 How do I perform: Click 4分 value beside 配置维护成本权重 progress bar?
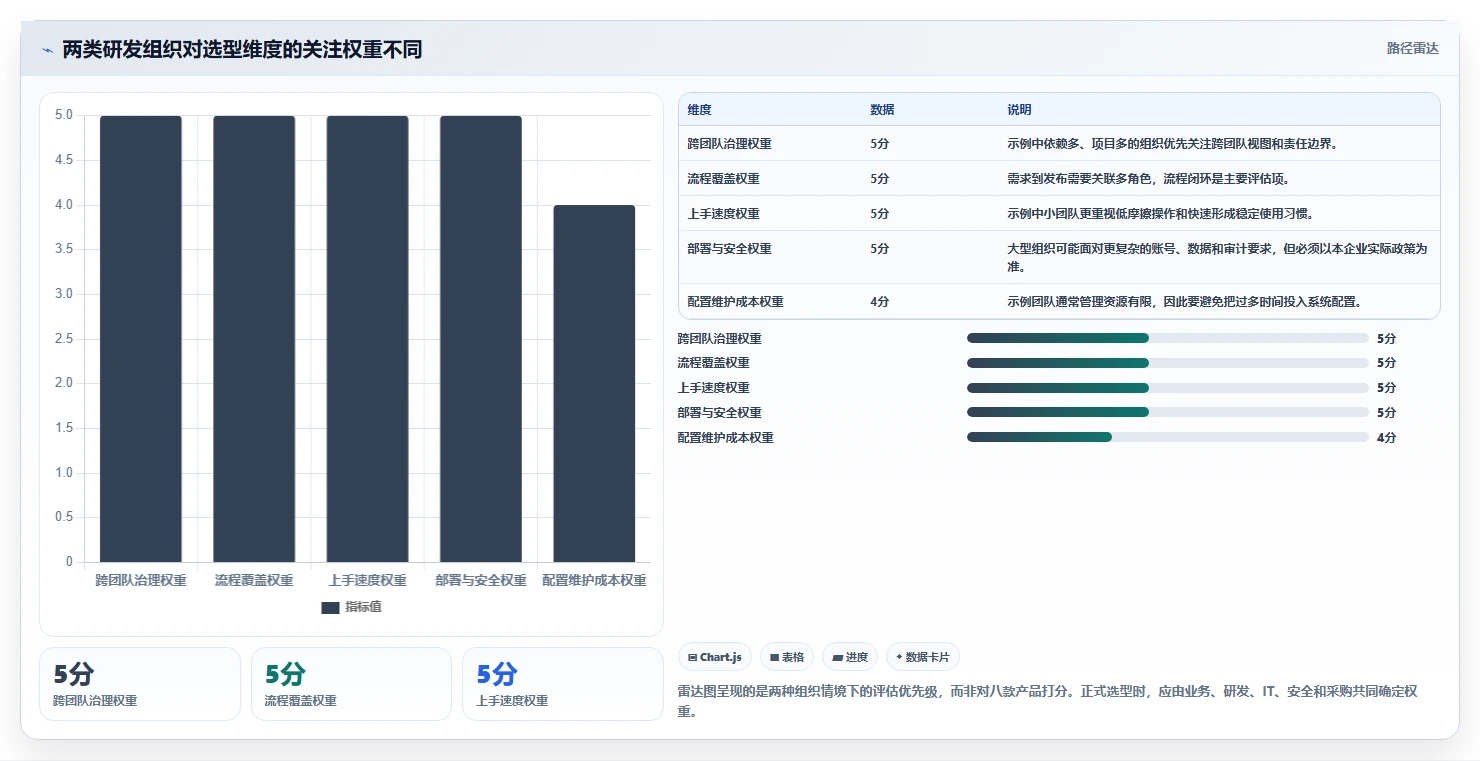point(1386,437)
